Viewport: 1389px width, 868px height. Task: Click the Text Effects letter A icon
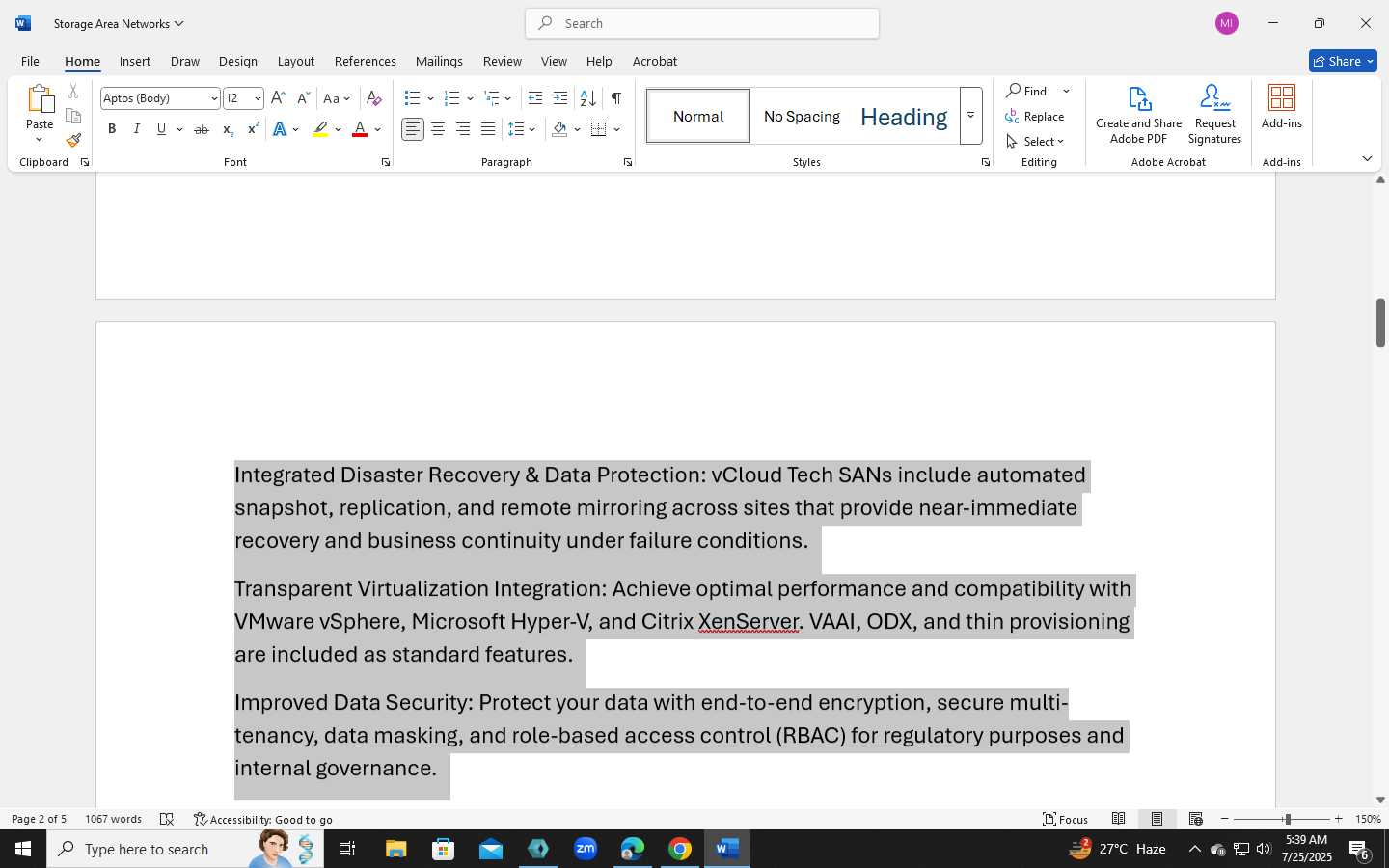[280, 129]
